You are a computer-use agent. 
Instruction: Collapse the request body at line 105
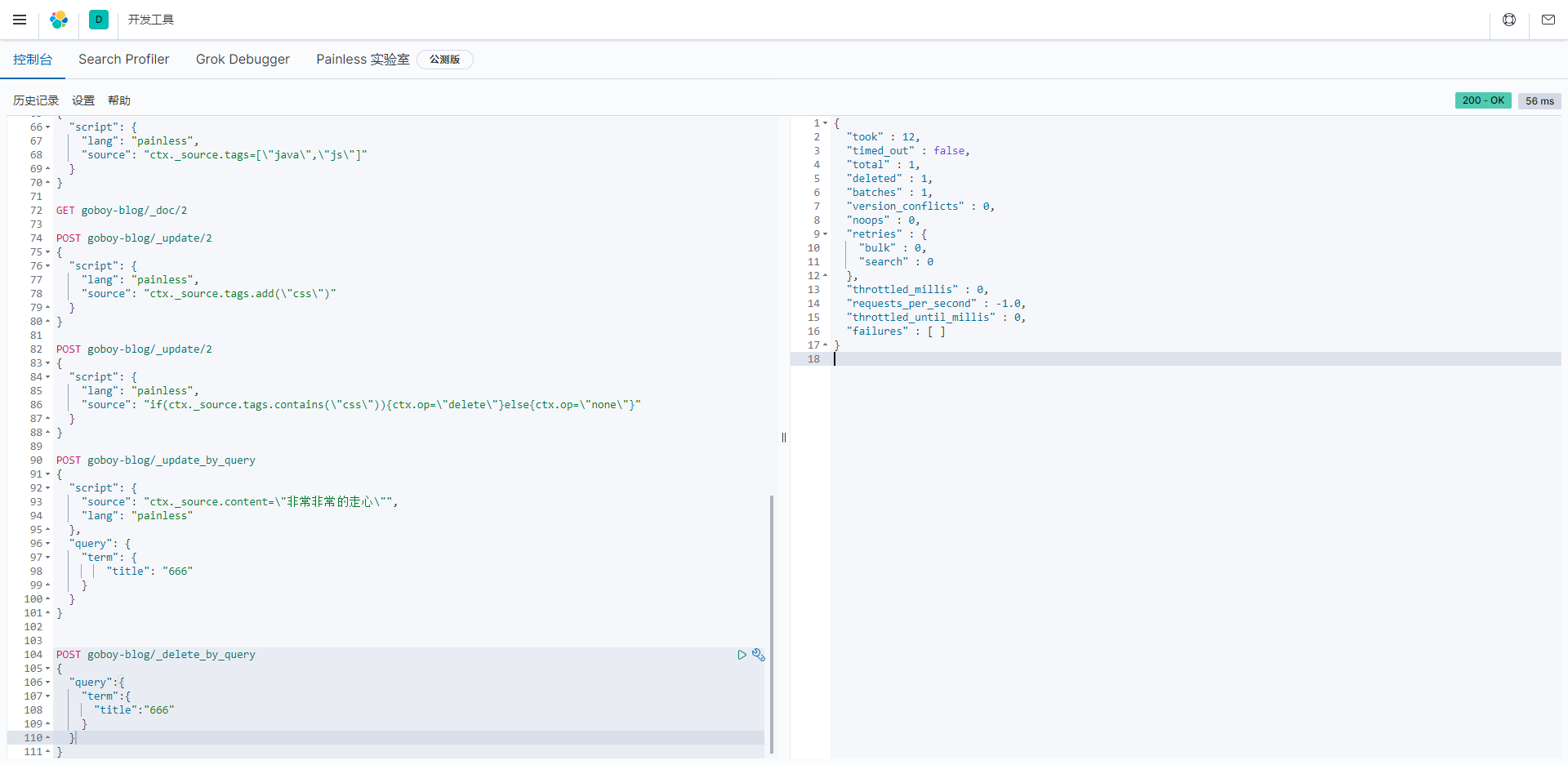(x=47, y=669)
